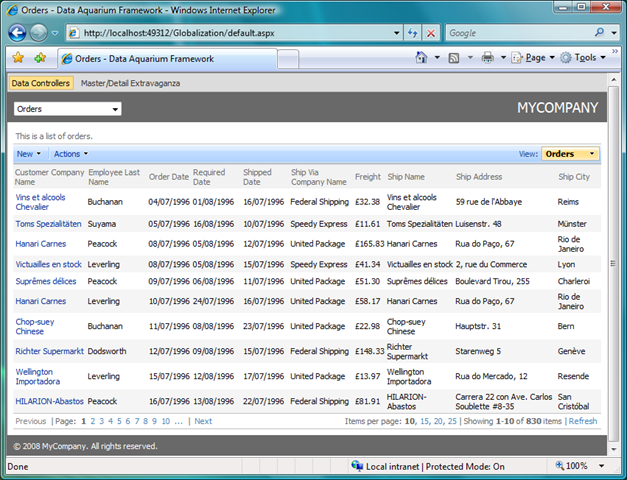Screen dimensions: 627x480
Task: Open the search provider dropdown arrow
Action: coord(614,33)
